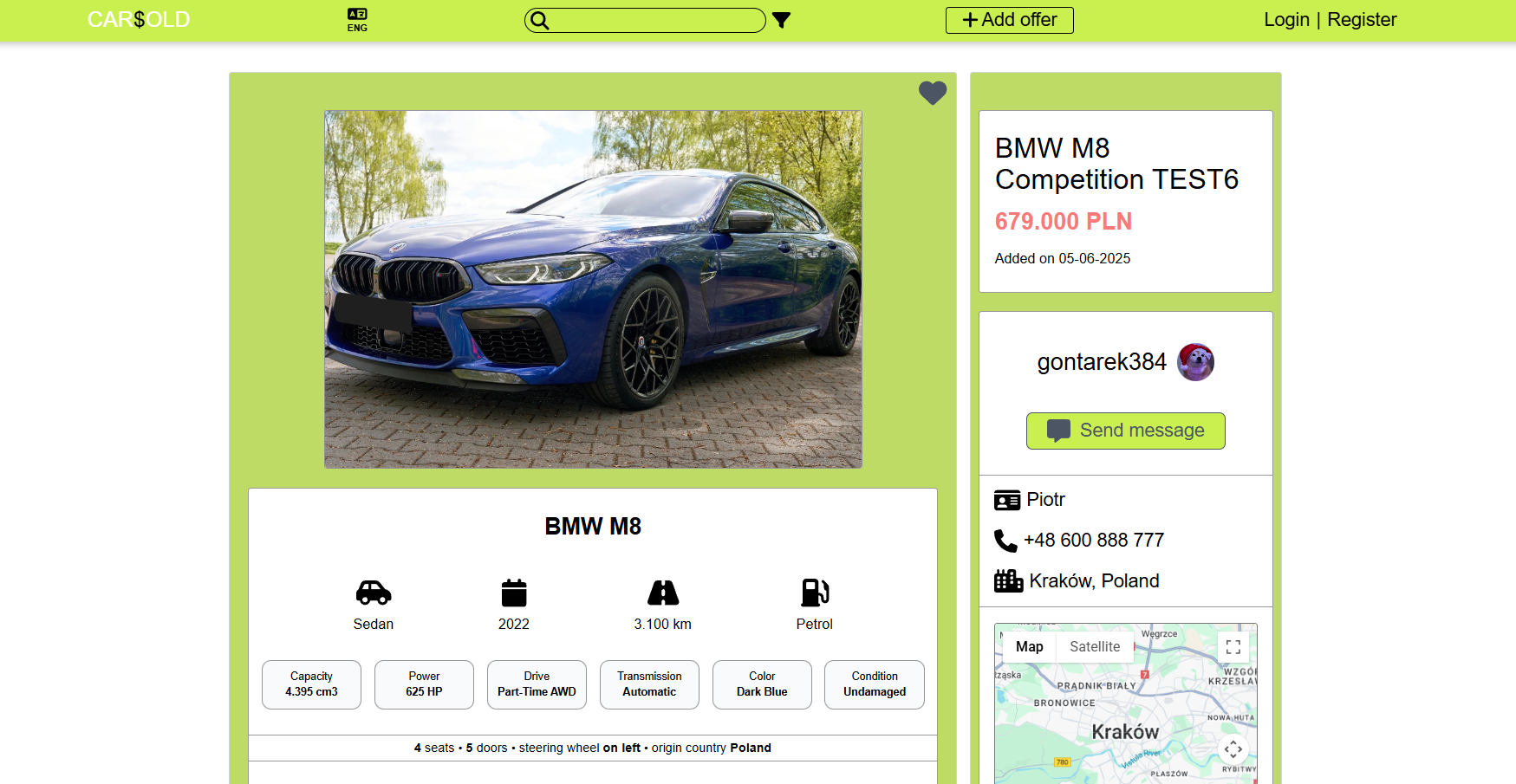Screen dimensions: 1516x784
Task: Select the Color Dark Blue box
Action: point(762,684)
